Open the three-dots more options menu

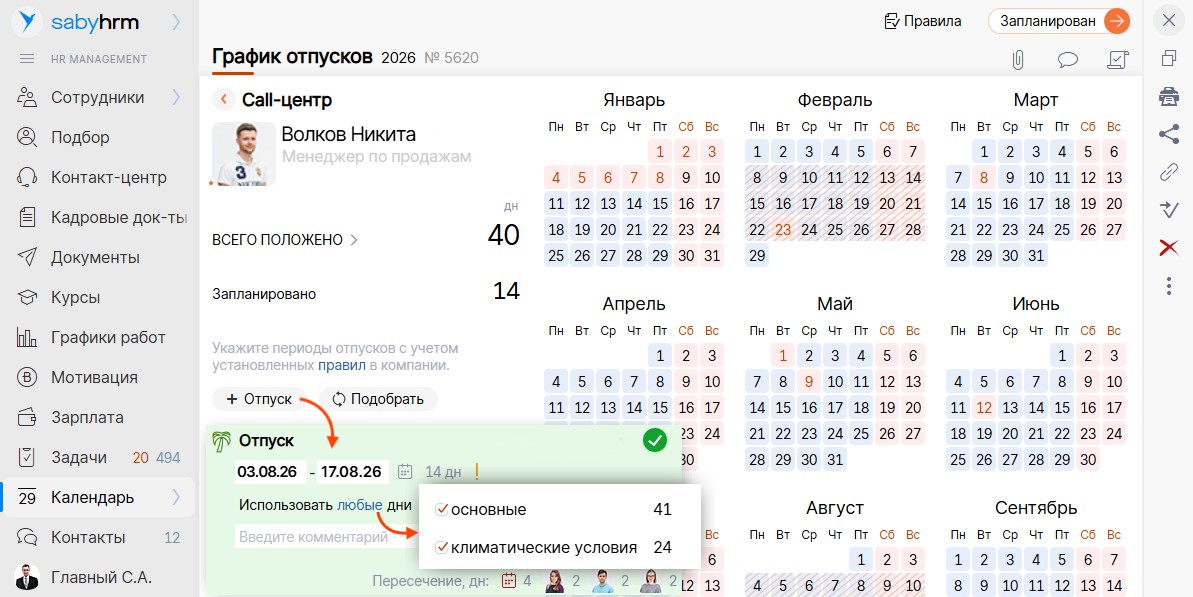coord(1169,286)
